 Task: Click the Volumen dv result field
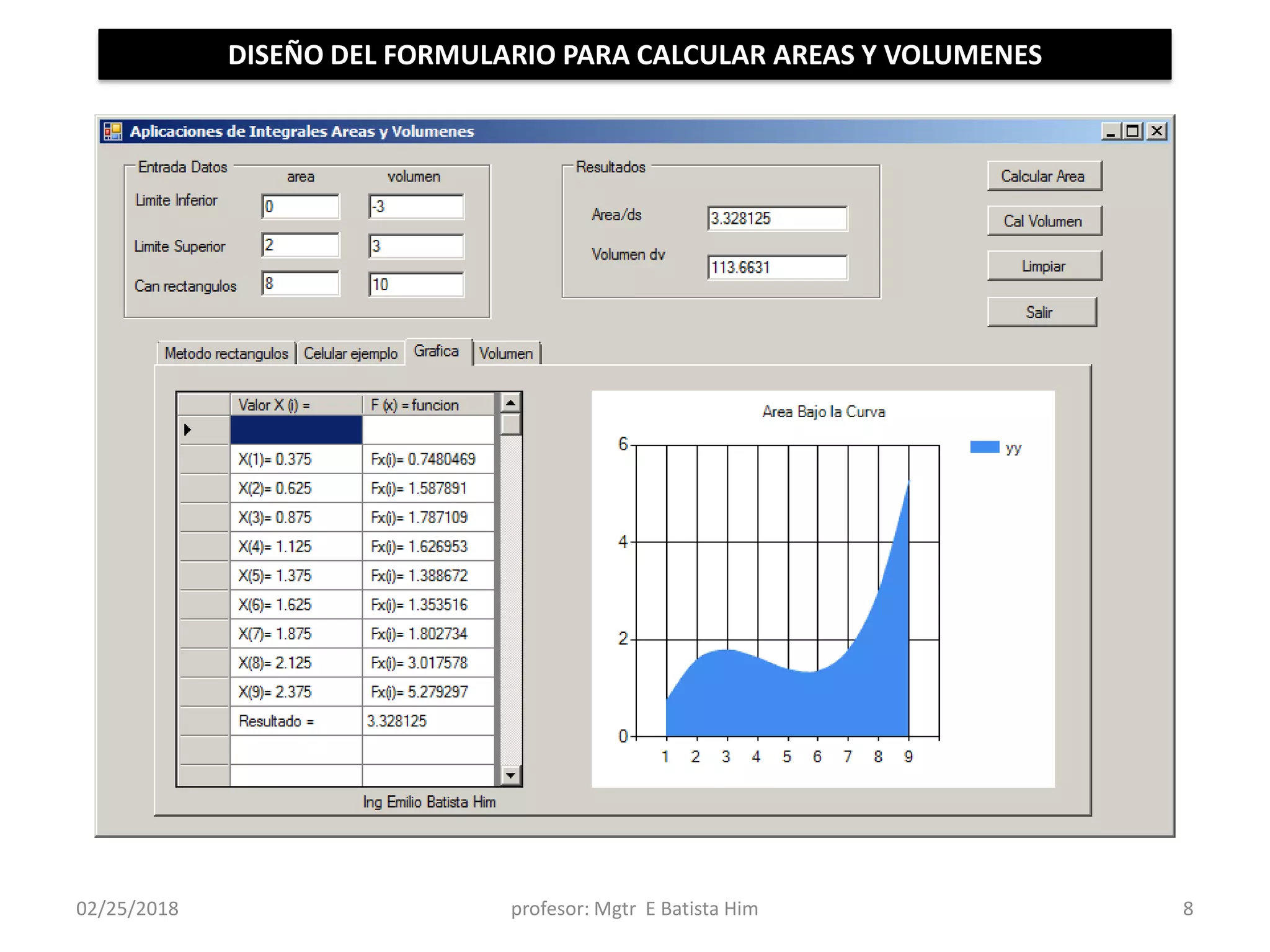pyautogui.click(x=777, y=267)
